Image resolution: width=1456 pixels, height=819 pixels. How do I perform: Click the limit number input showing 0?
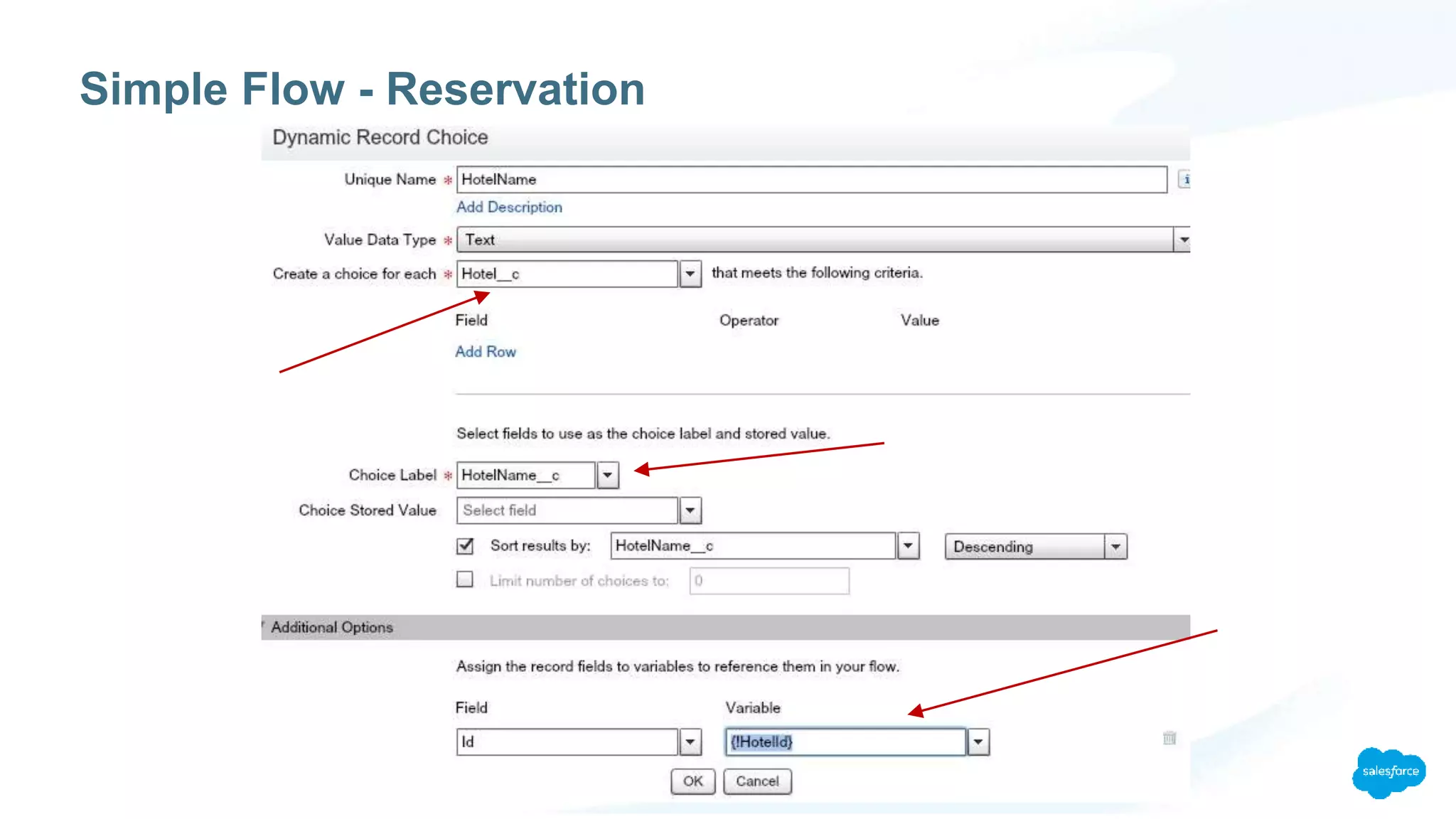pyautogui.click(x=769, y=581)
